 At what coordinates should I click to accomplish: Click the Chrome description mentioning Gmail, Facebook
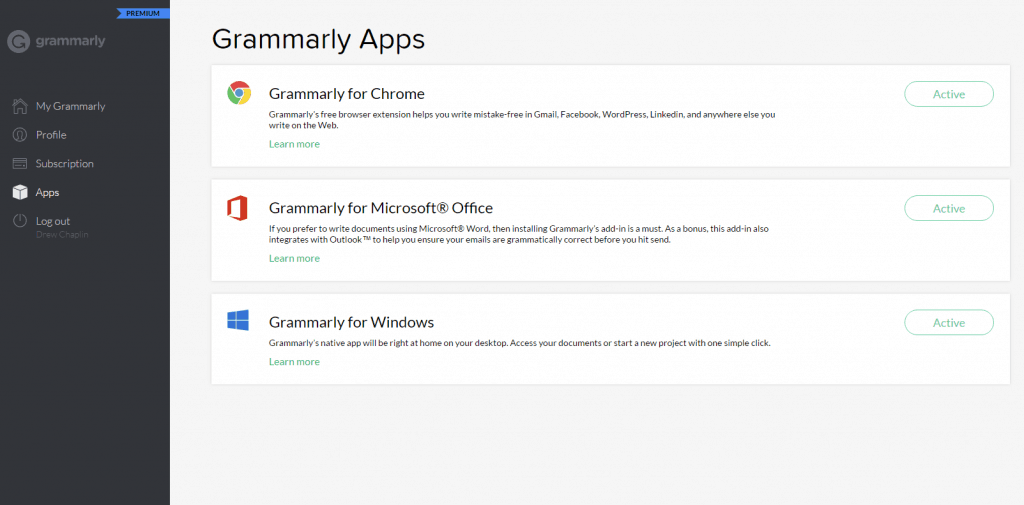tap(522, 120)
